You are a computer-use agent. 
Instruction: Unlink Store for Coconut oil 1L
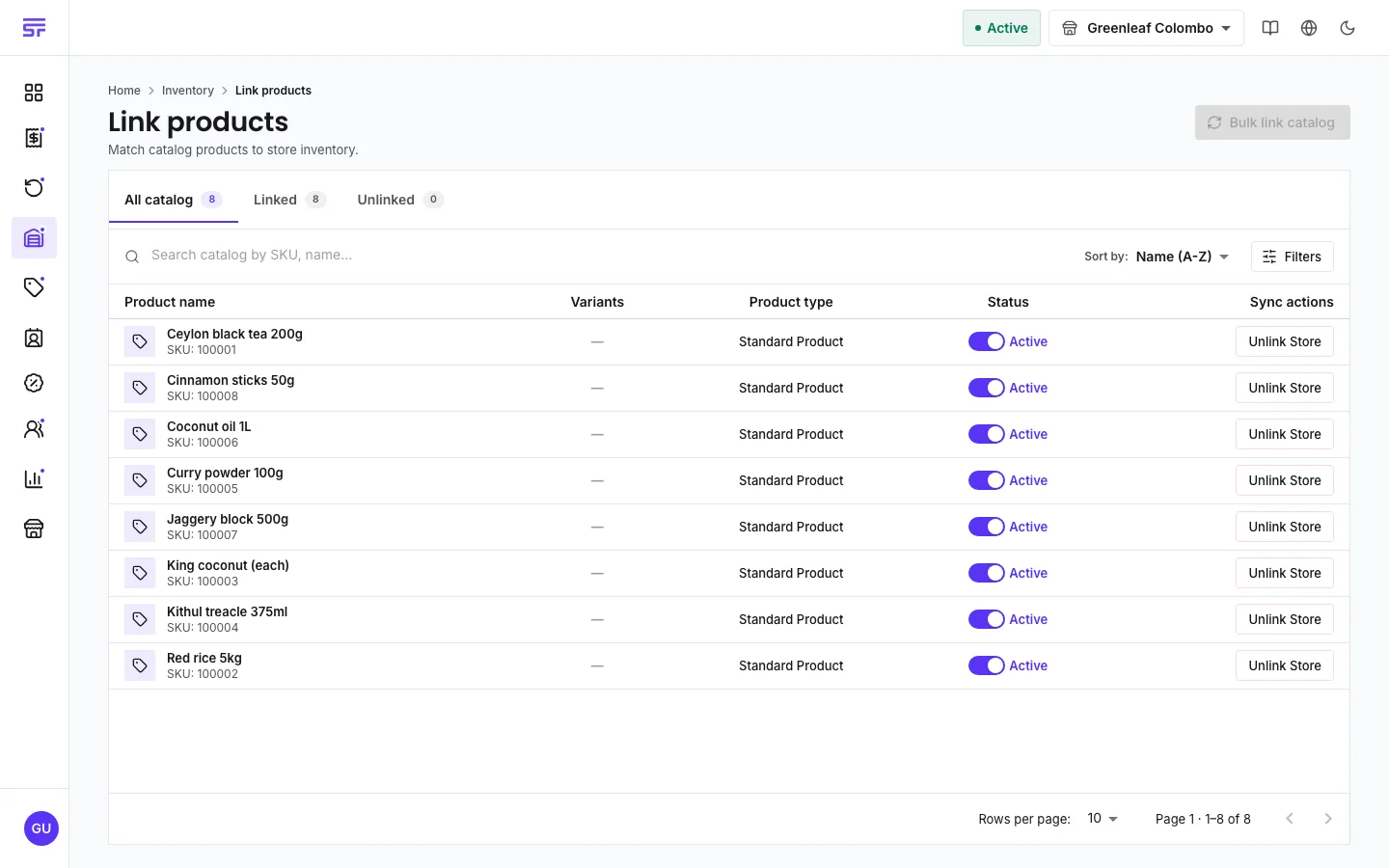(1285, 434)
